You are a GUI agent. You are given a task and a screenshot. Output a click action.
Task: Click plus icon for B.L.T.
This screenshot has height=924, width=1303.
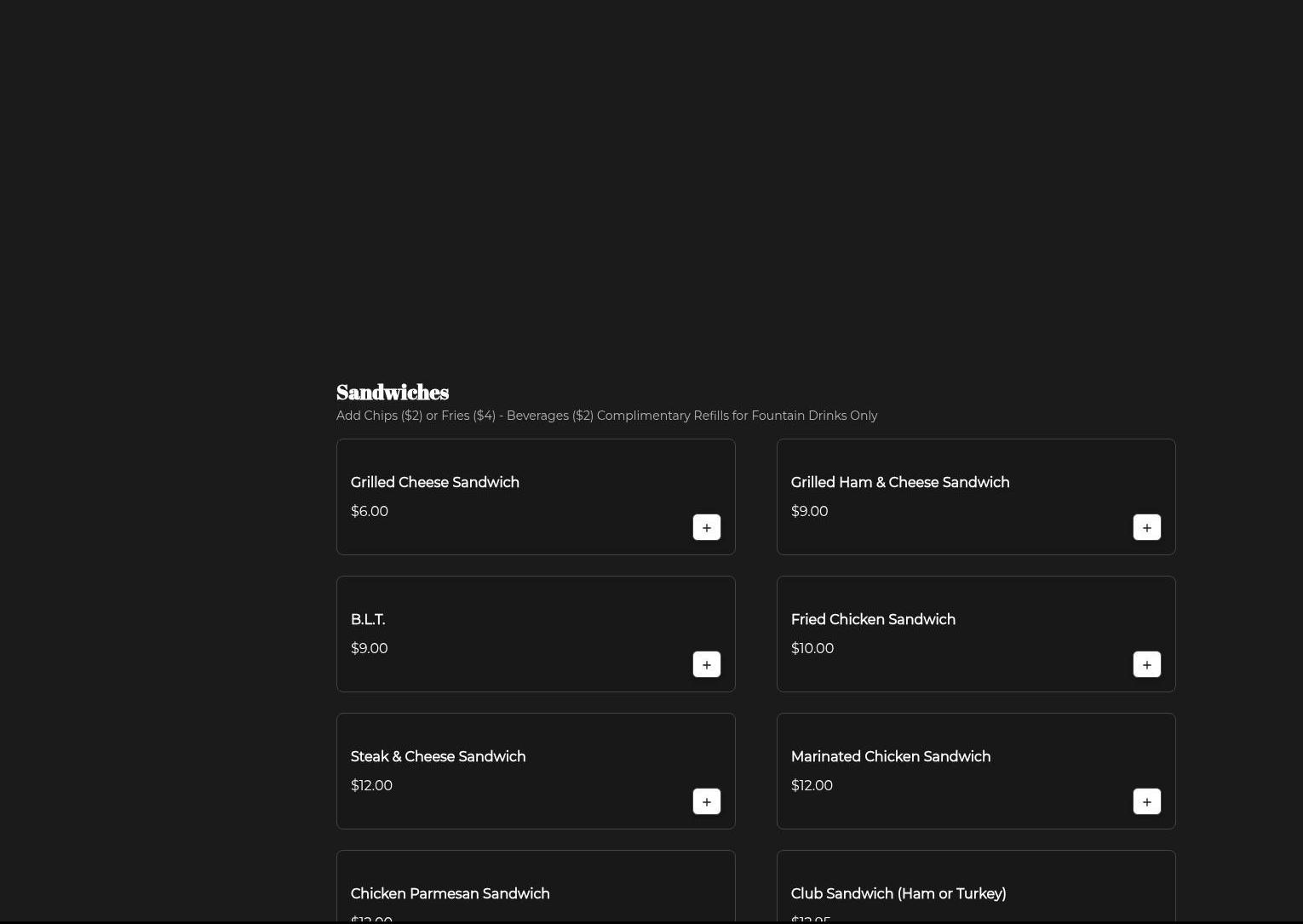click(x=706, y=664)
